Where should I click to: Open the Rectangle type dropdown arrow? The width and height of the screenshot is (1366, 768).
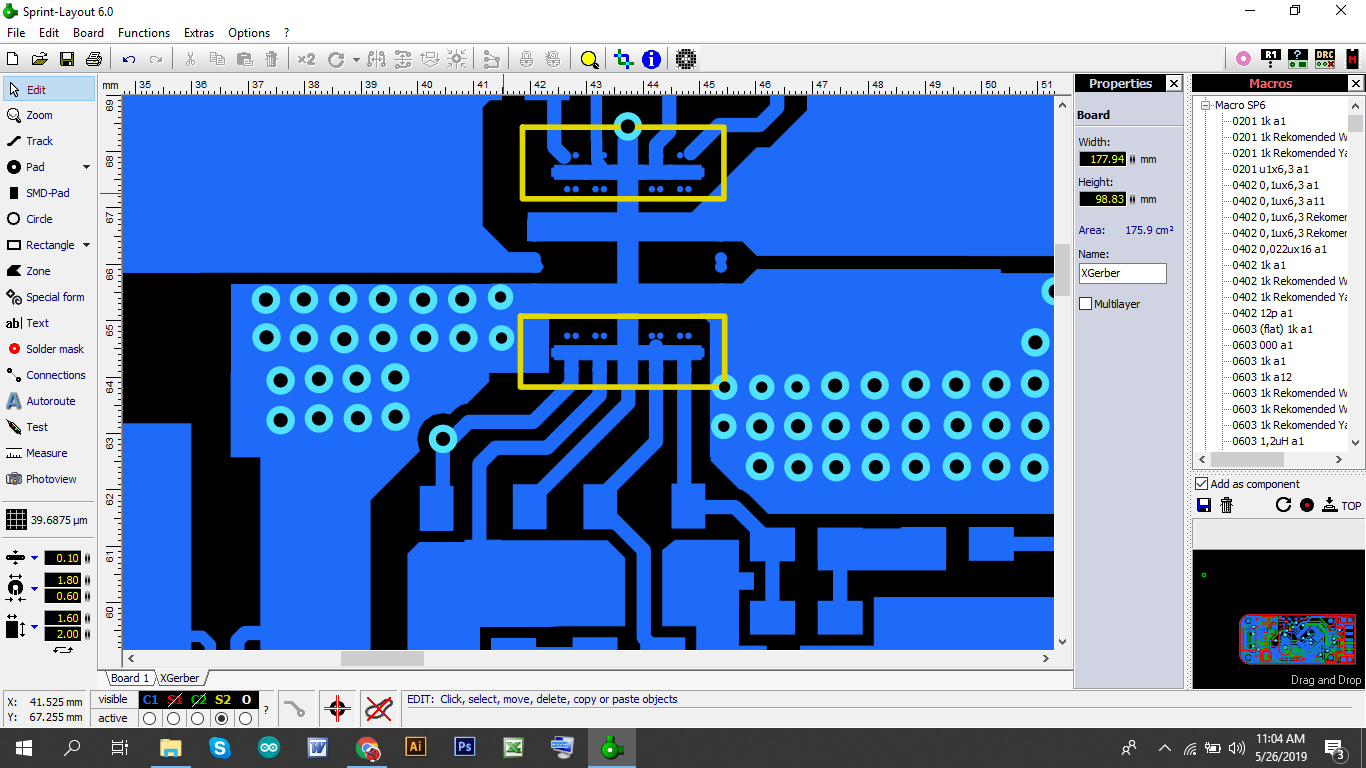point(86,245)
